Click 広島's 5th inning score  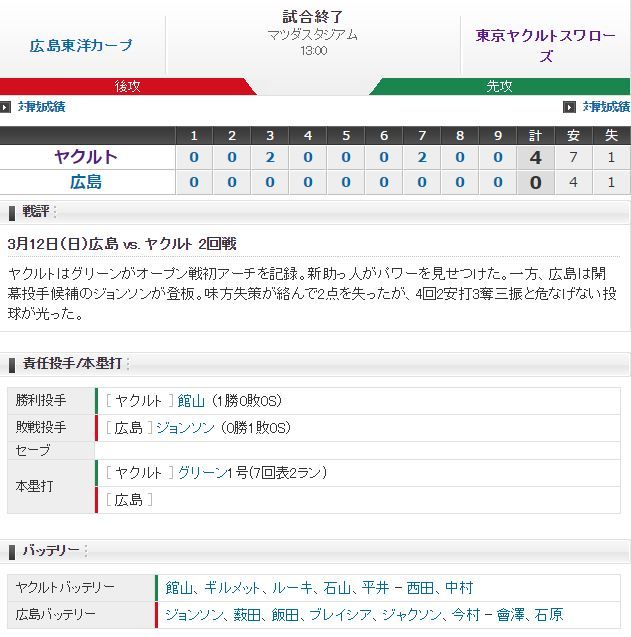(x=346, y=182)
